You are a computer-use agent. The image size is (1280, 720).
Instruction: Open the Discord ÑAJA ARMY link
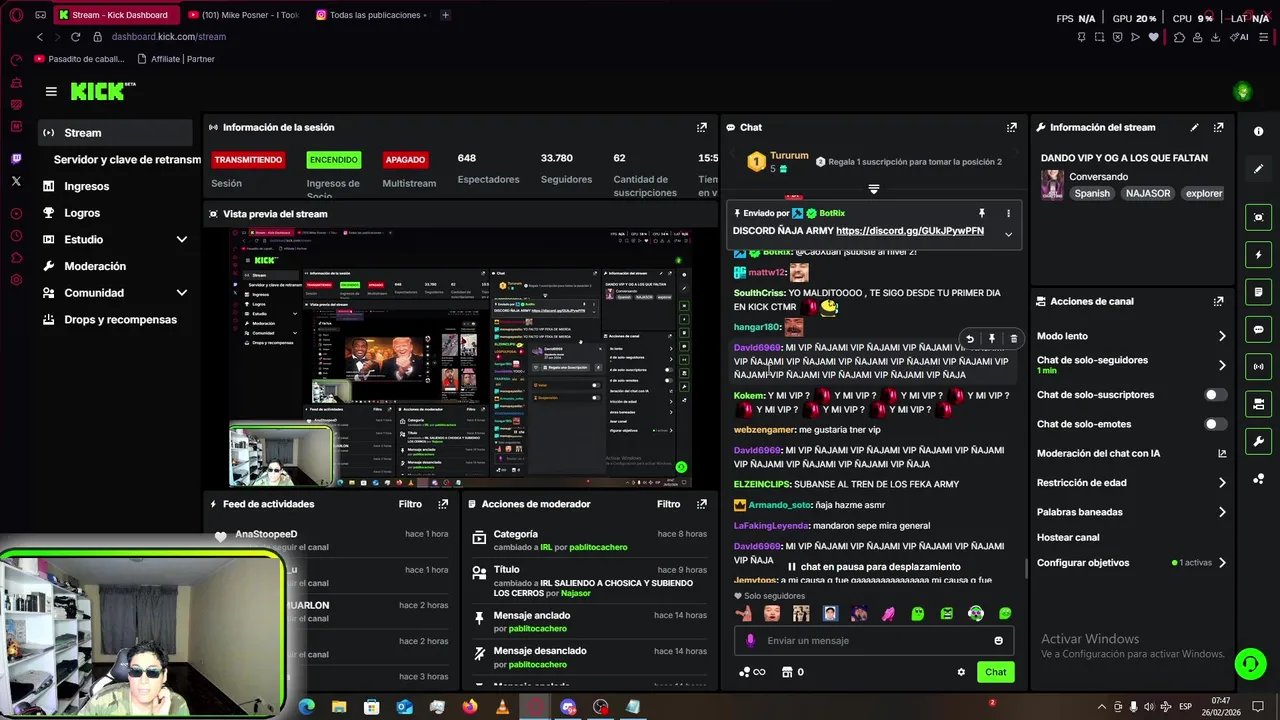[x=909, y=231]
